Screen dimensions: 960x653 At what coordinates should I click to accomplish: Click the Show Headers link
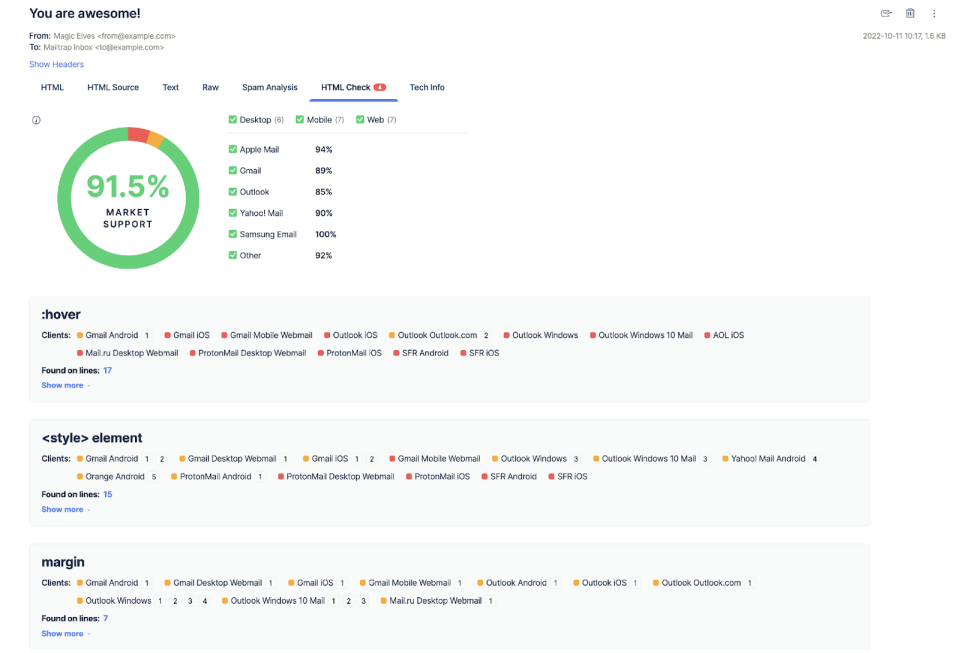point(56,64)
